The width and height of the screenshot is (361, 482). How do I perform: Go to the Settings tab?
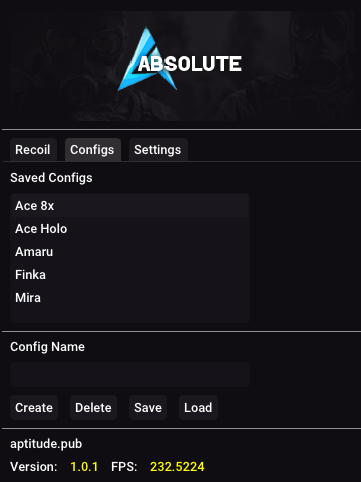158,150
